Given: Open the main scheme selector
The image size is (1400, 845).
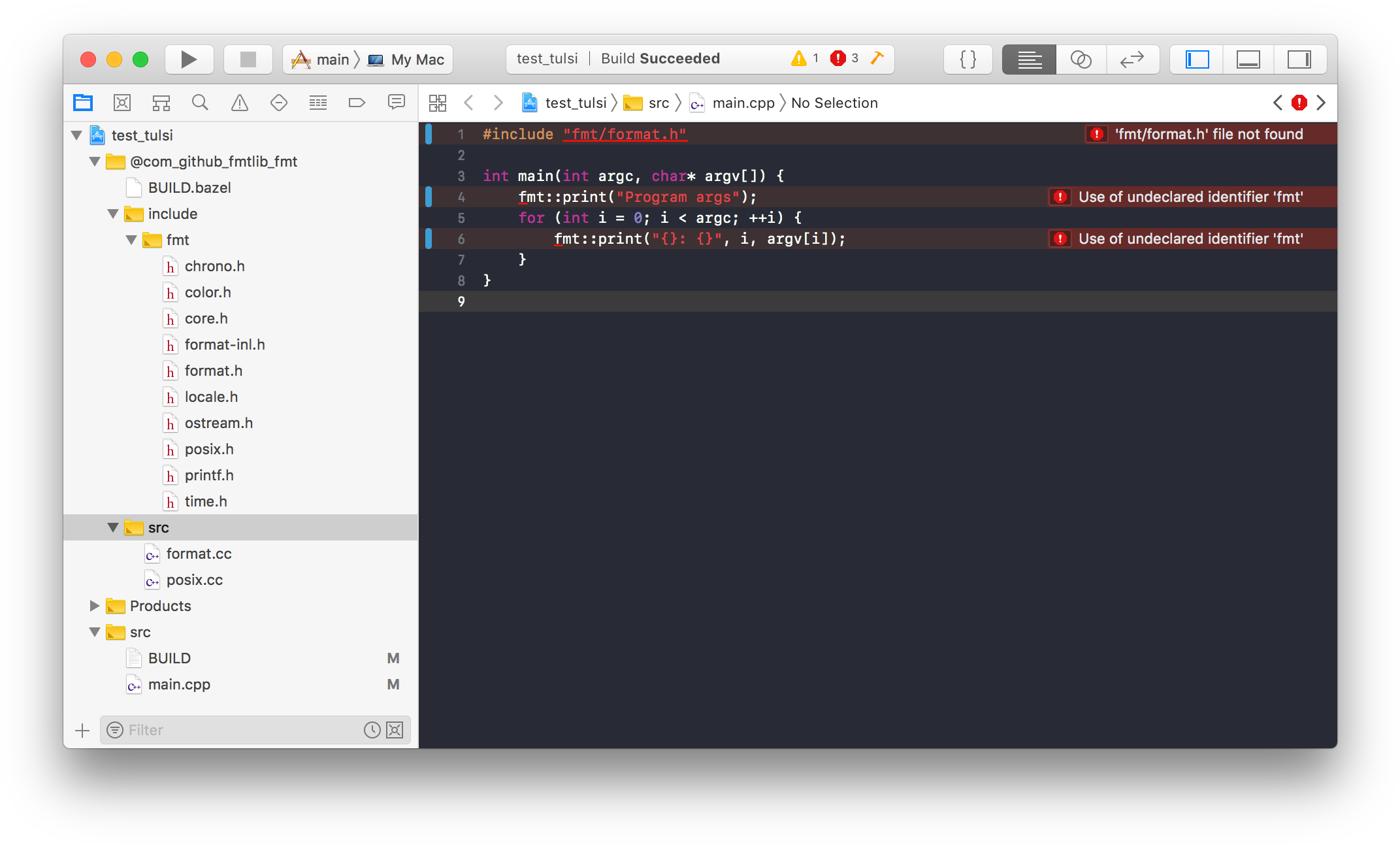Looking at the screenshot, I should tap(320, 59).
